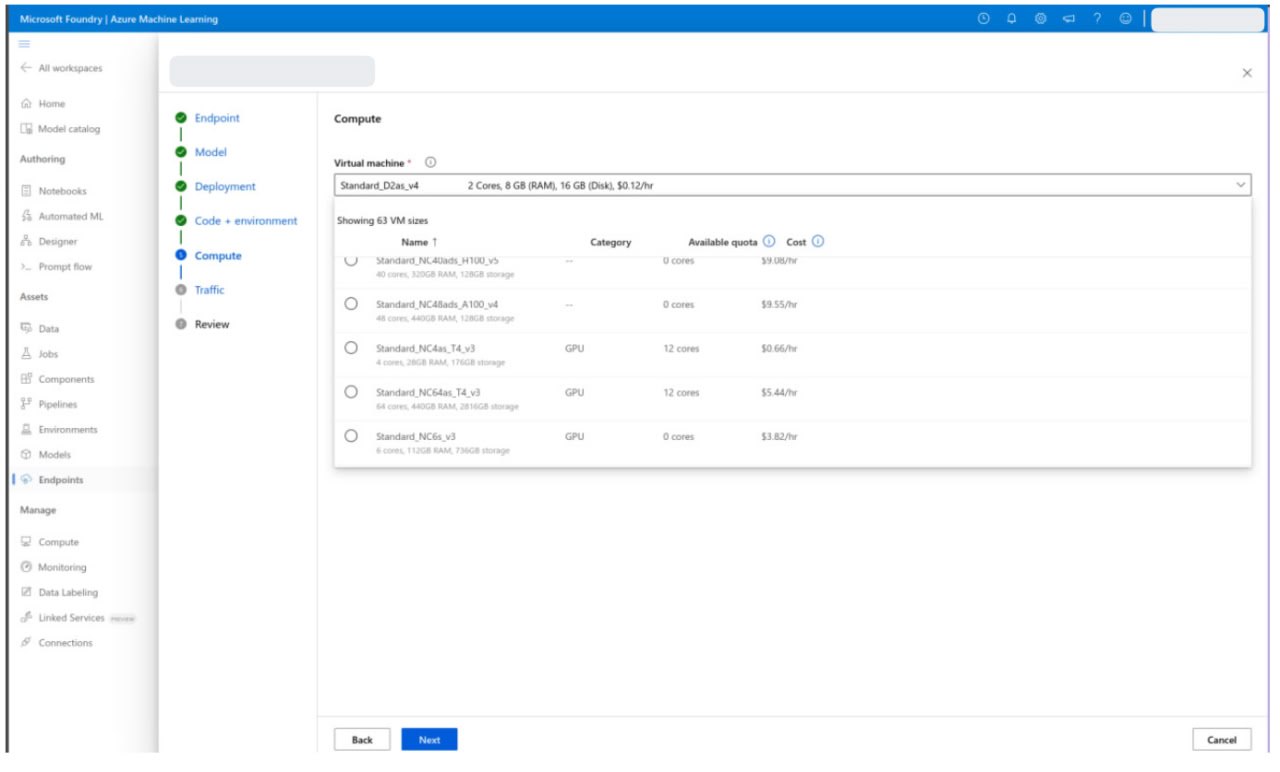Click info icon next to Cost column
The height and width of the screenshot is (772, 1280).
818,242
